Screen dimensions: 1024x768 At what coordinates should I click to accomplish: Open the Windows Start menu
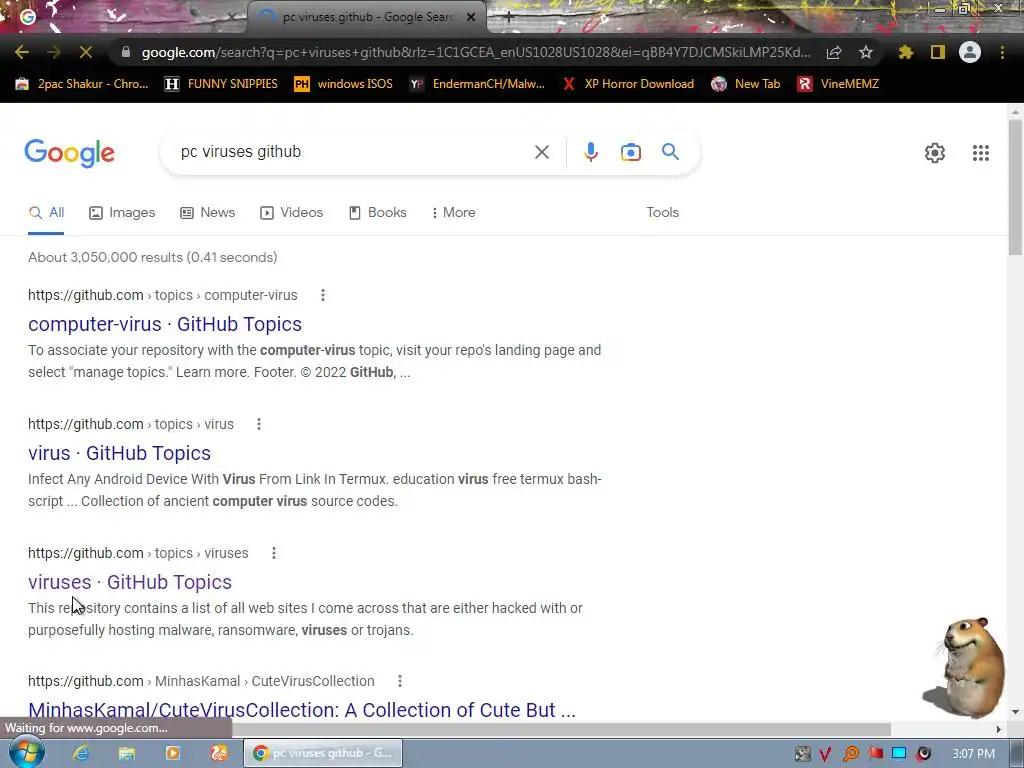26,753
